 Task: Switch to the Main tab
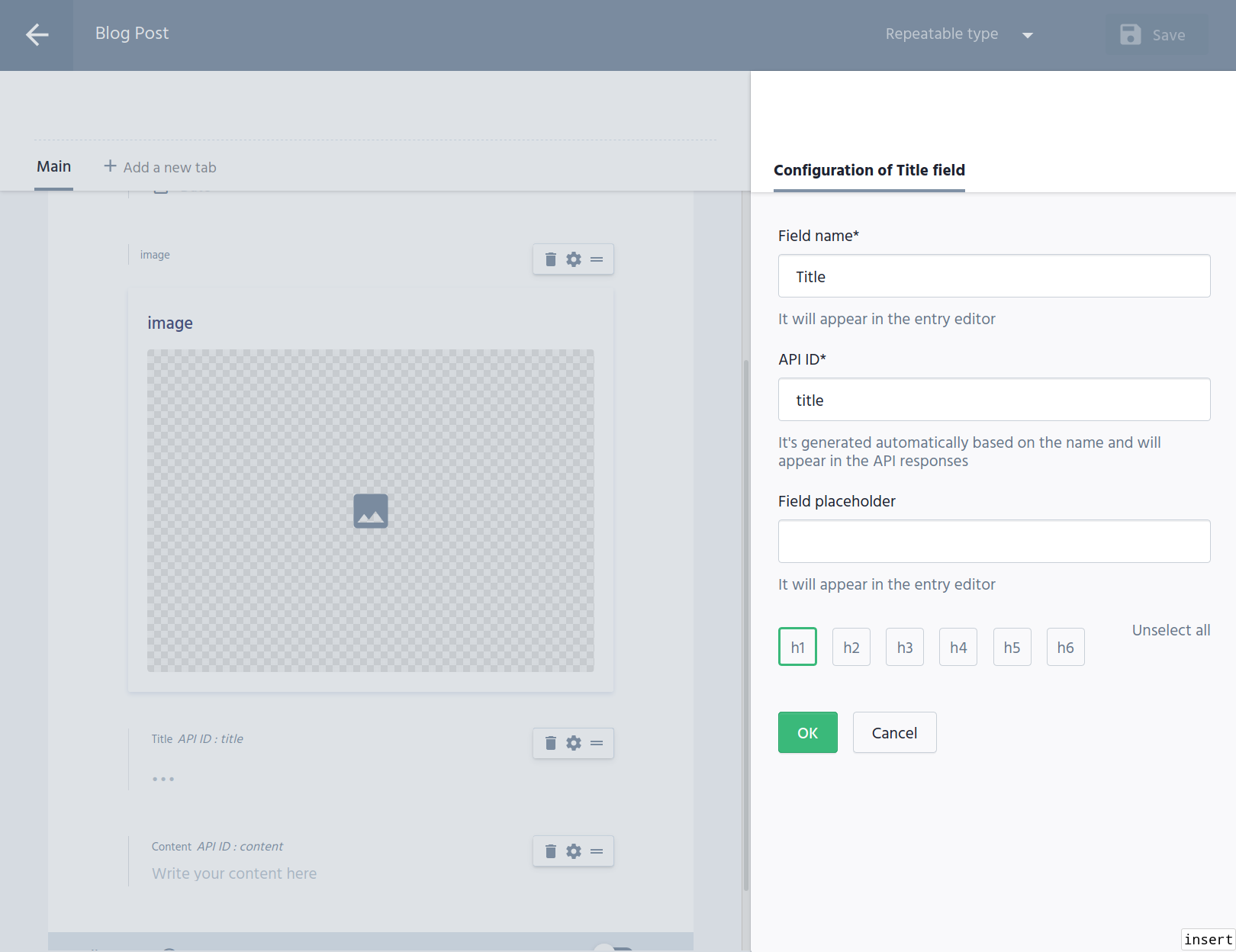[53, 167]
